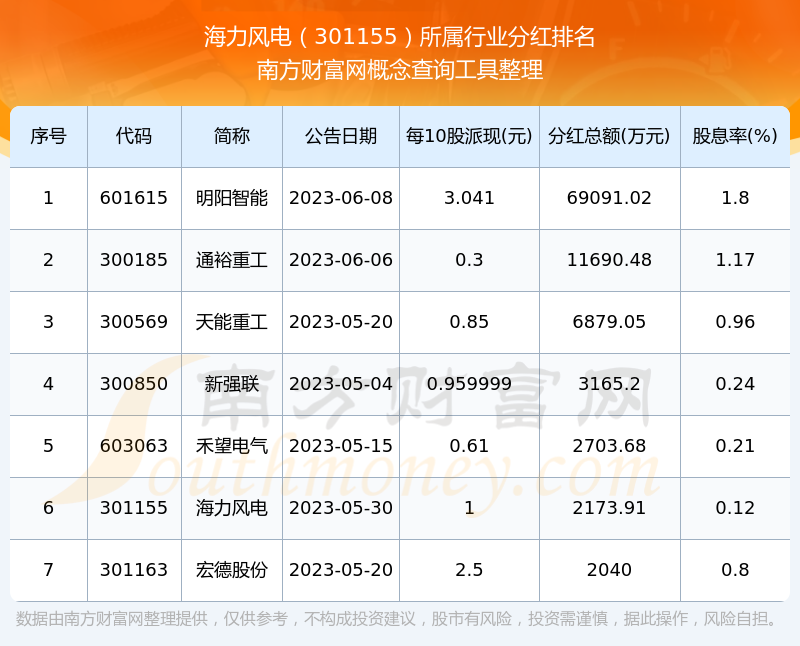Click total dividend 69091.02
800x646 pixels.
609,198
